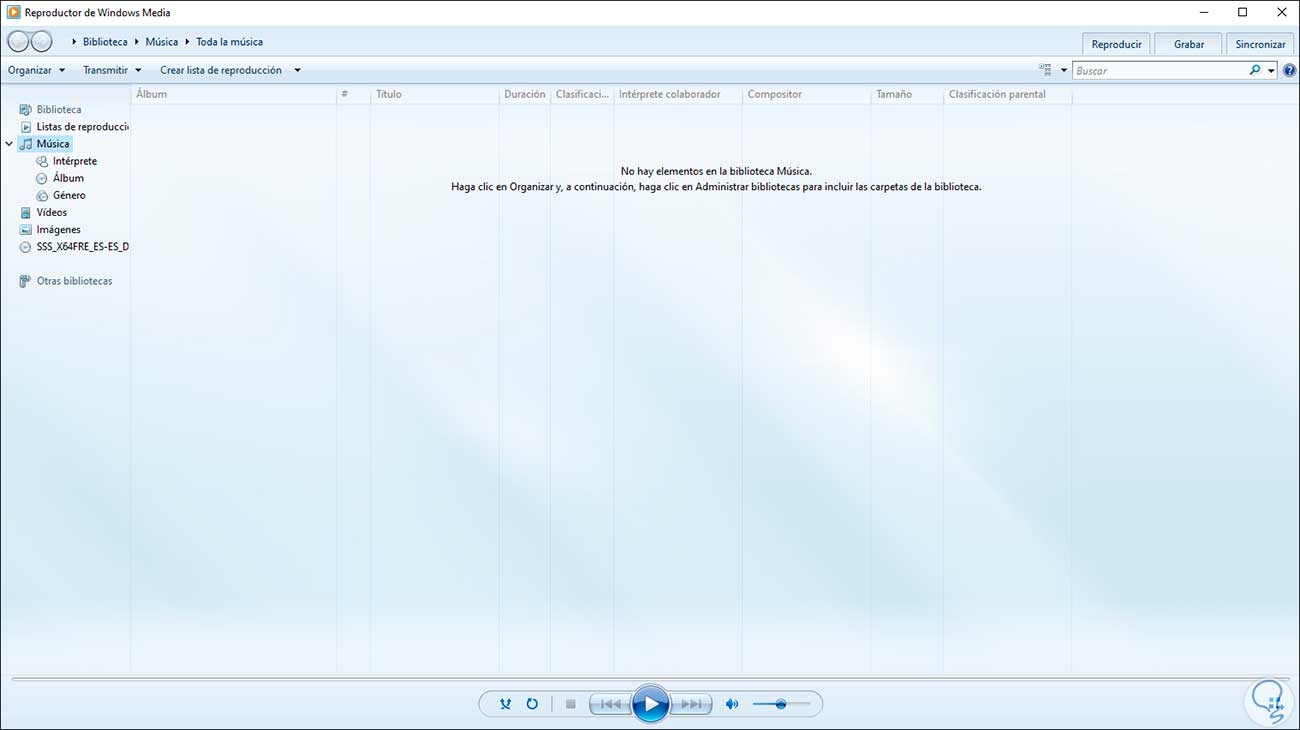Stop playback with the square button
Viewport: 1300px width, 730px height.
[570, 704]
